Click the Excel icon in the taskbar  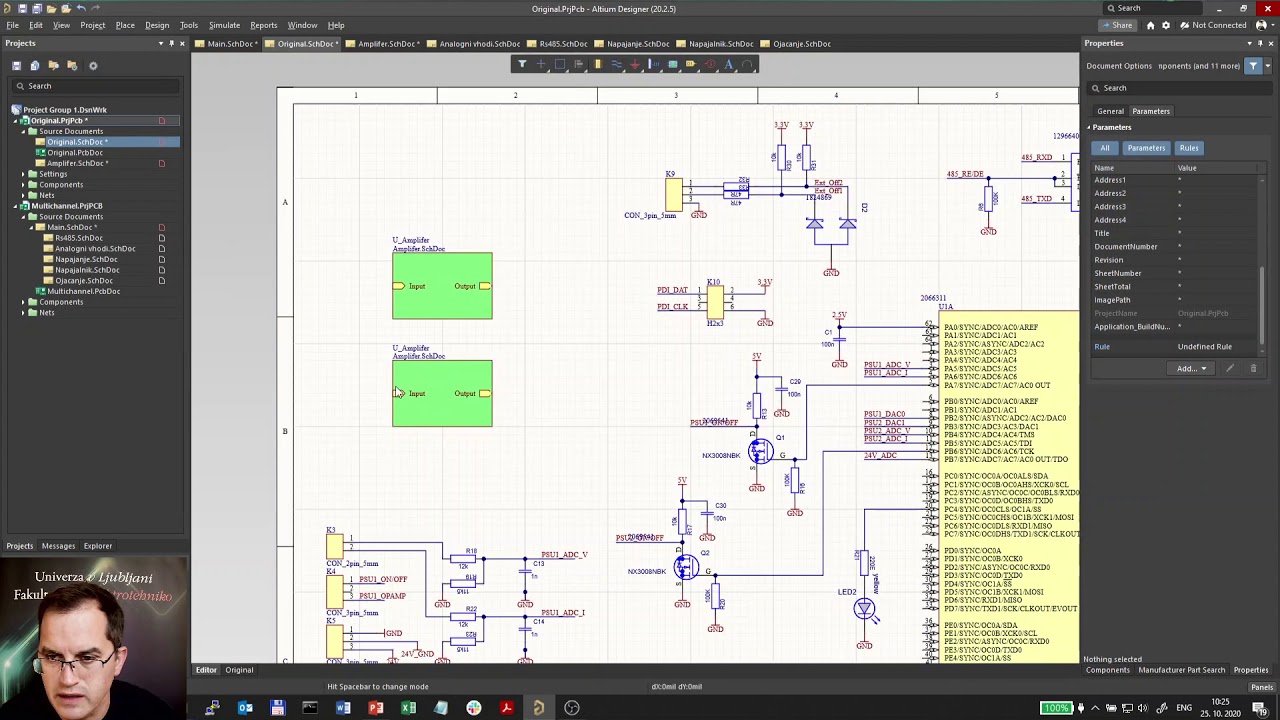pyautogui.click(x=408, y=708)
